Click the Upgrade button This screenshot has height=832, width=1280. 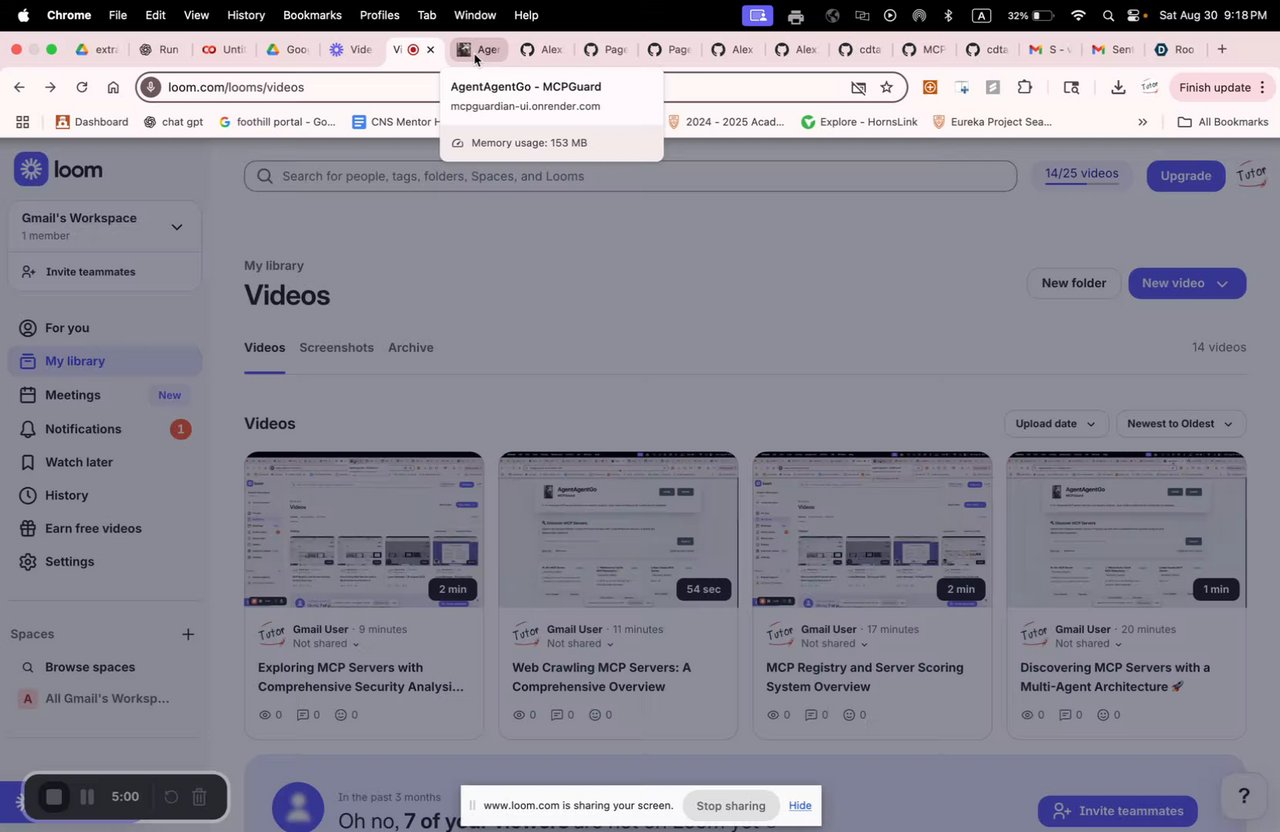(1186, 176)
